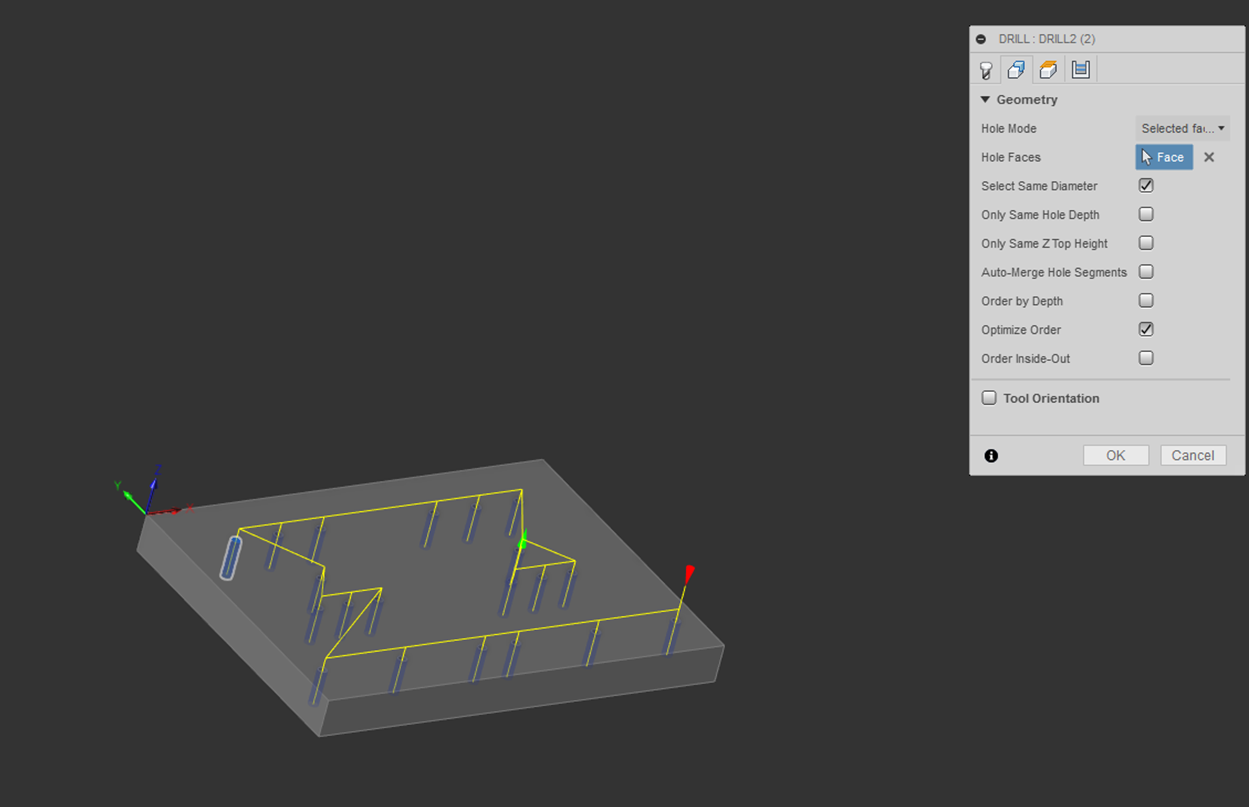Enable Only Same Hole Depth
This screenshot has width=1249, height=807.
(1146, 214)
